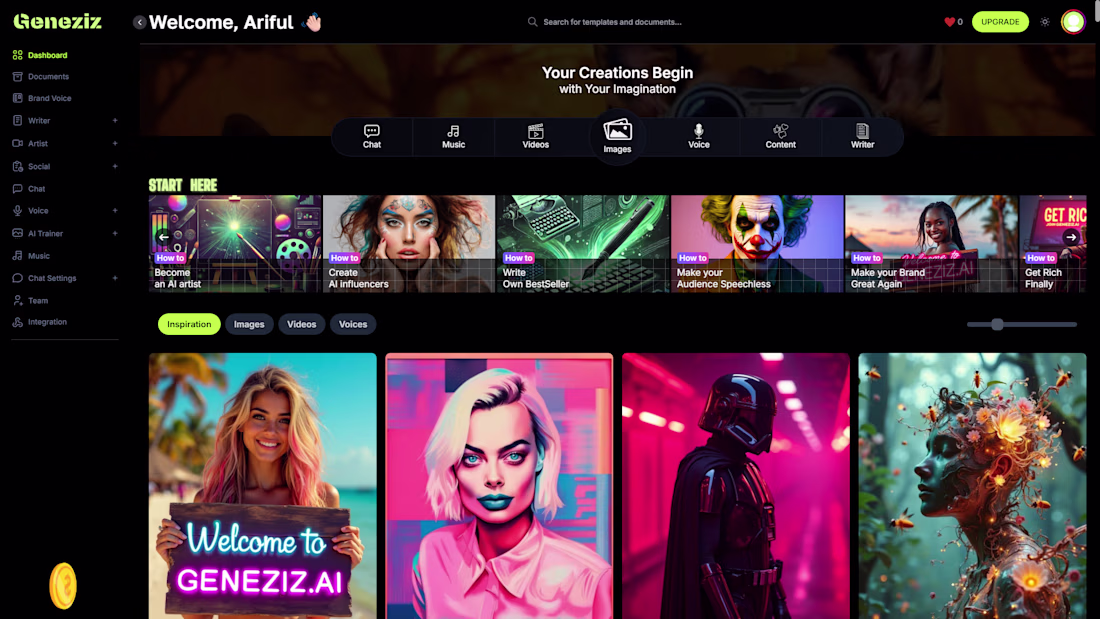Click the Artist sidebar icon

pyautogui.click(x=18, y=143)
